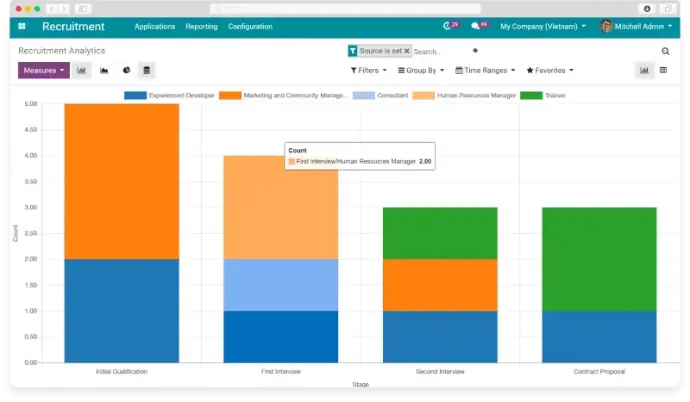
Task: Open activities clock notifications icon
Action: coord(449,26)
